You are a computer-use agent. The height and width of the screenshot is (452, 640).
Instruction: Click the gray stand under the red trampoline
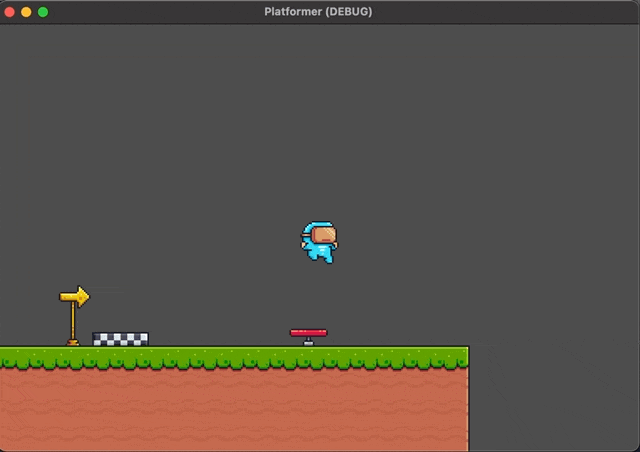pyautogui.click(x=308, y=341)
